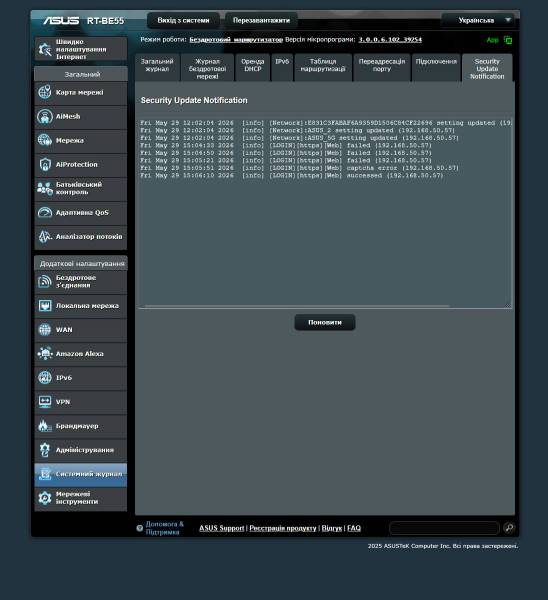548x600 pixels.
Task: Open Системний журнал log icon
Action: [x=44, y=474]
